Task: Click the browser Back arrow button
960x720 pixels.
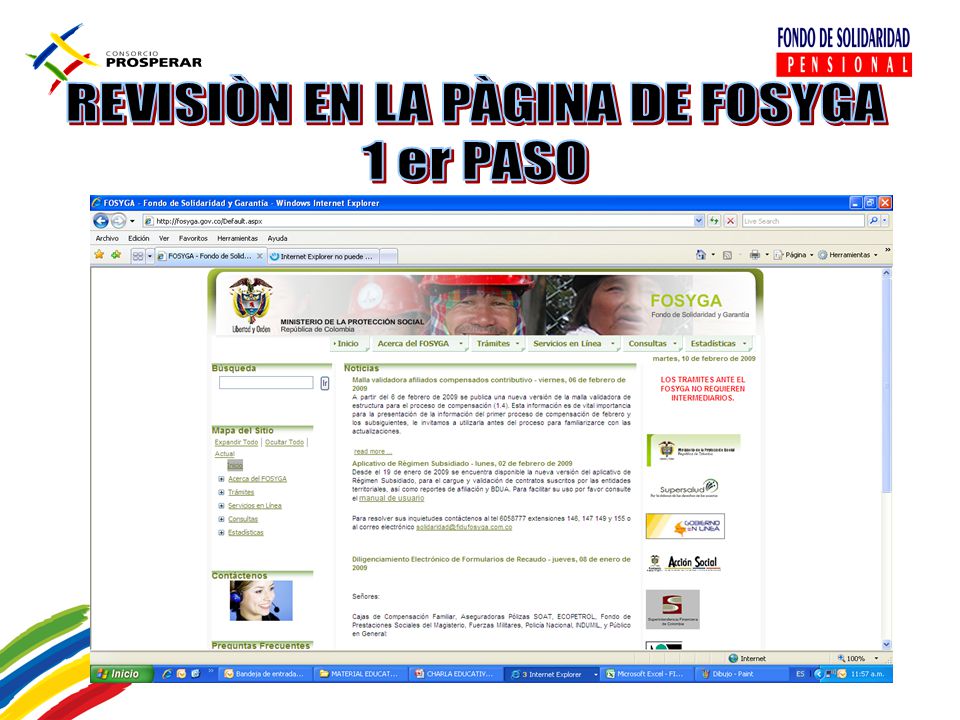Action: (x=100, y=221)
